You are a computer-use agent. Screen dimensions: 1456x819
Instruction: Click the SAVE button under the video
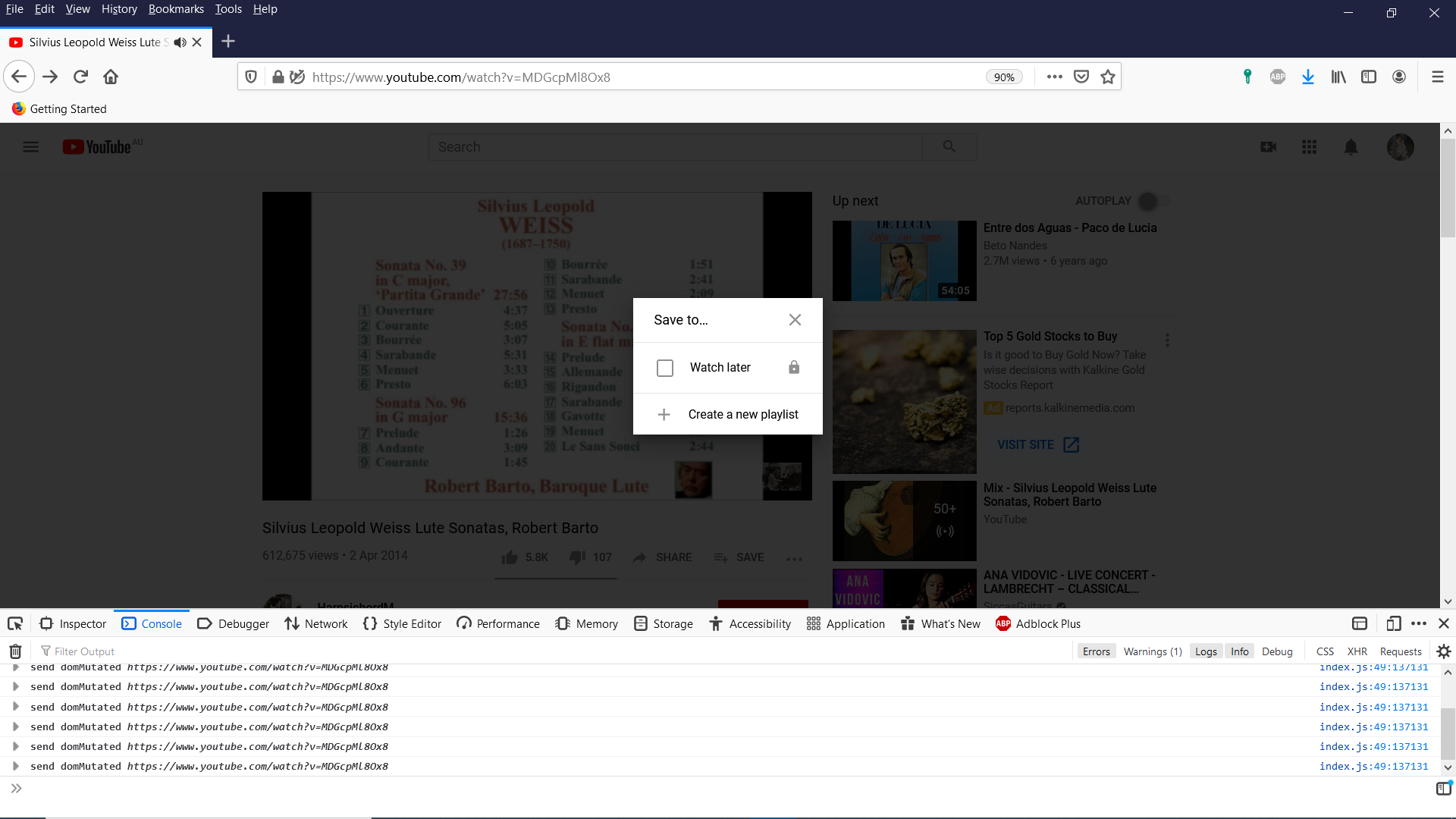click(x=739, y=557)
